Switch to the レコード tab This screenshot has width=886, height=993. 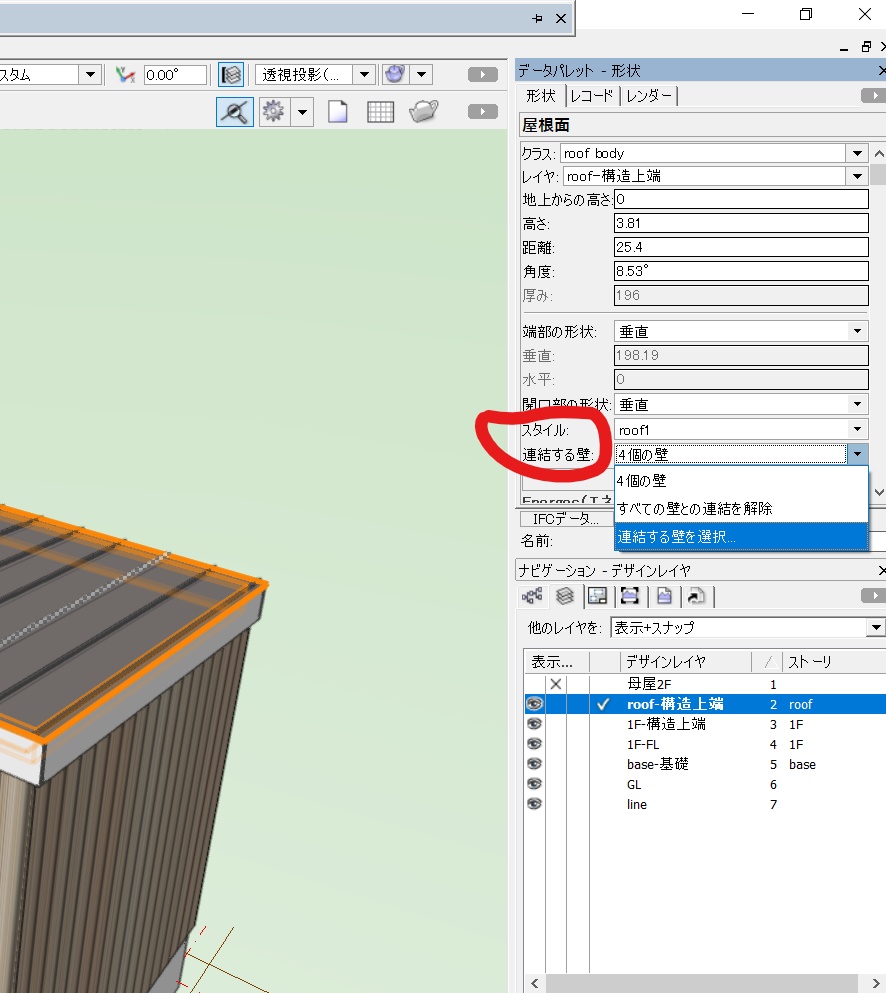(591, 96)
